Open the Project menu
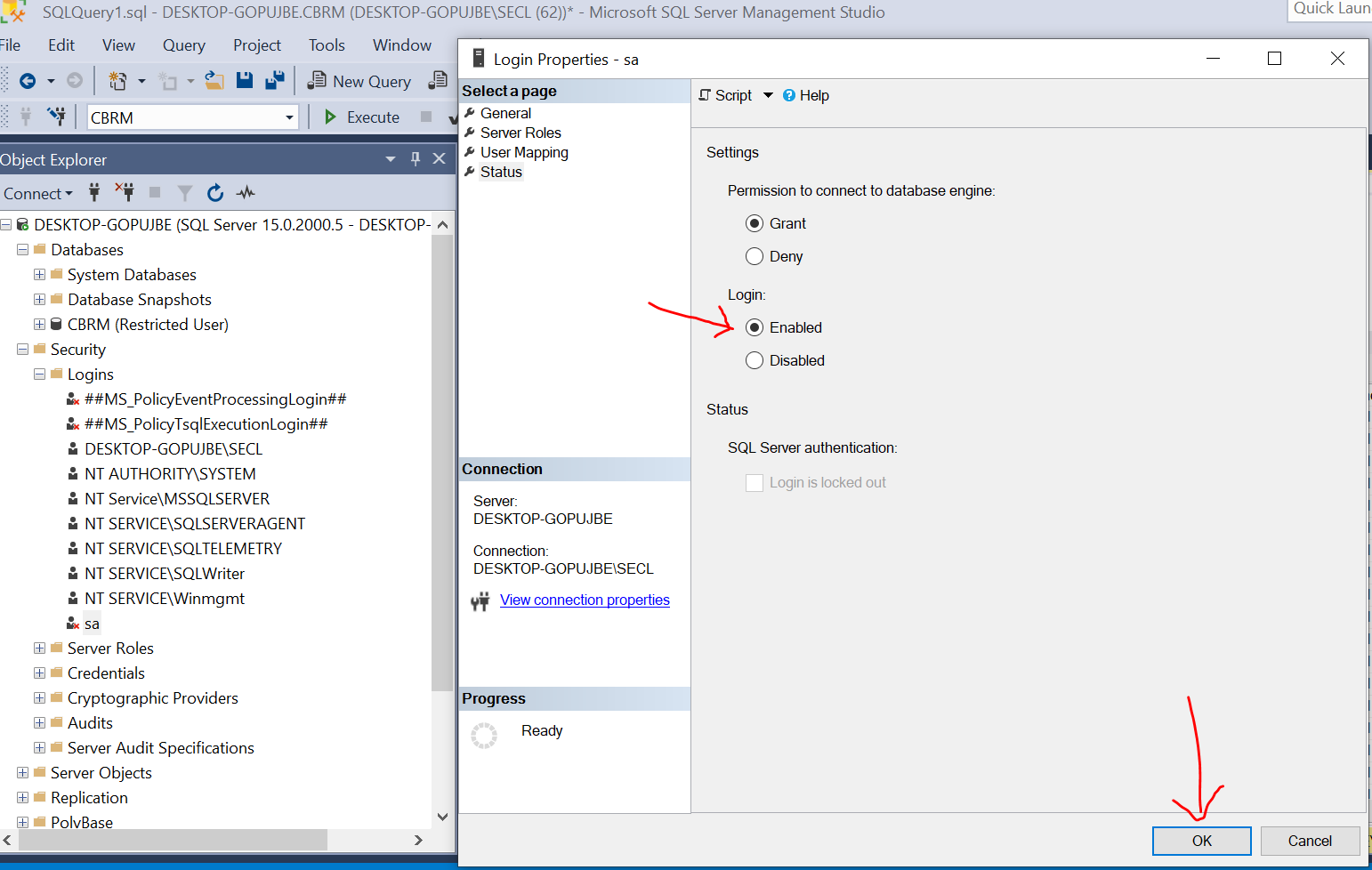This screenshot has width=1372, height=870. pos(257,45)
